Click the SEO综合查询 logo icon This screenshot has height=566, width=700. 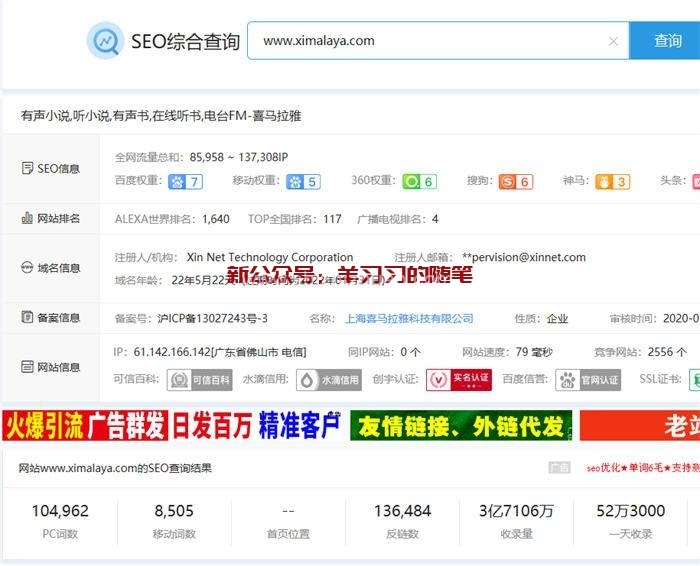tap(104, 41)
